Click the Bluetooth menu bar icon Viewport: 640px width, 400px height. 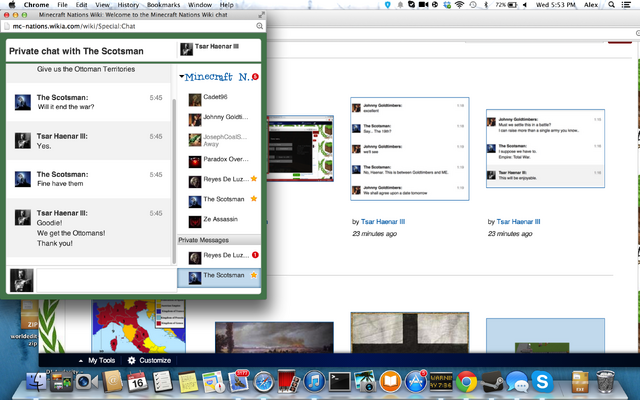(486, 5)
